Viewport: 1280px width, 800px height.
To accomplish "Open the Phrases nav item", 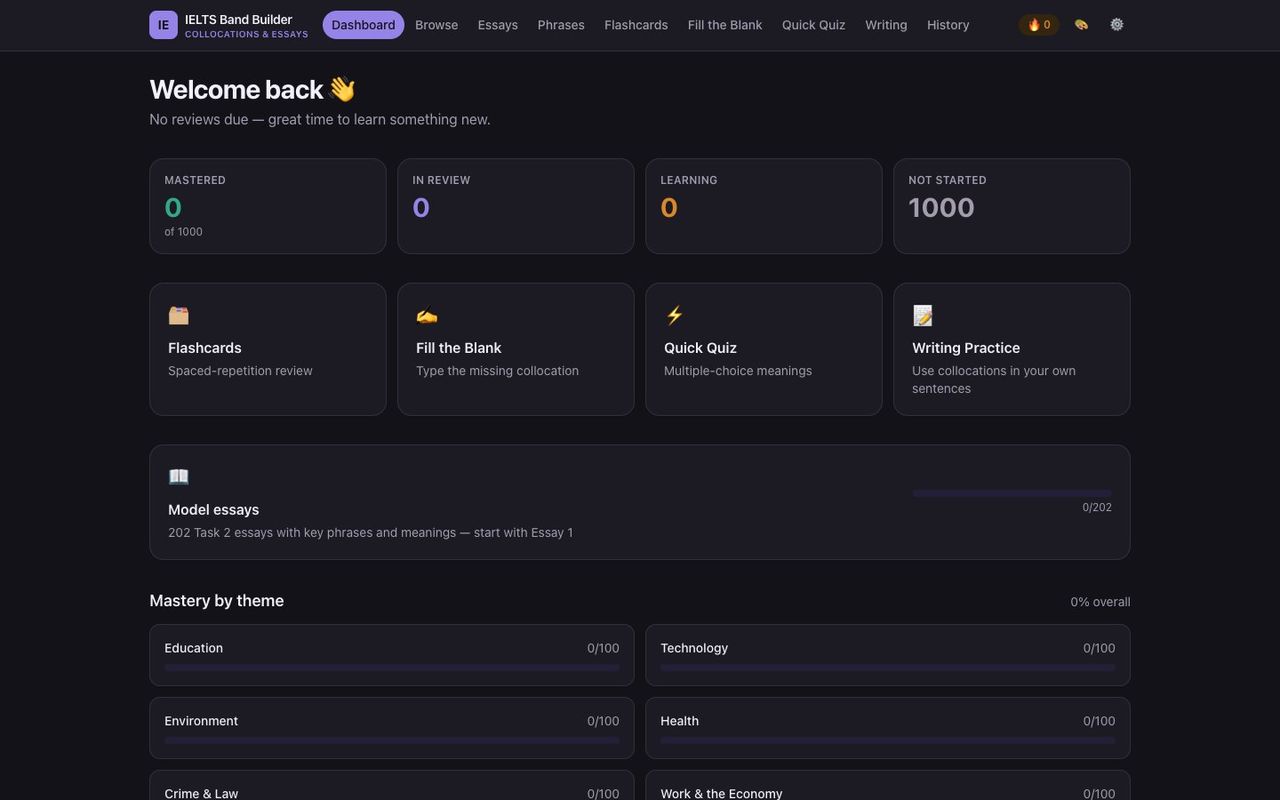I will [x=561, y=25].
